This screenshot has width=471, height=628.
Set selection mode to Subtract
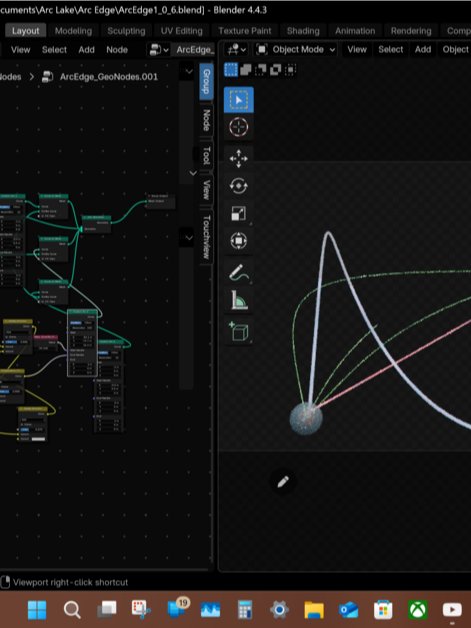260,70
